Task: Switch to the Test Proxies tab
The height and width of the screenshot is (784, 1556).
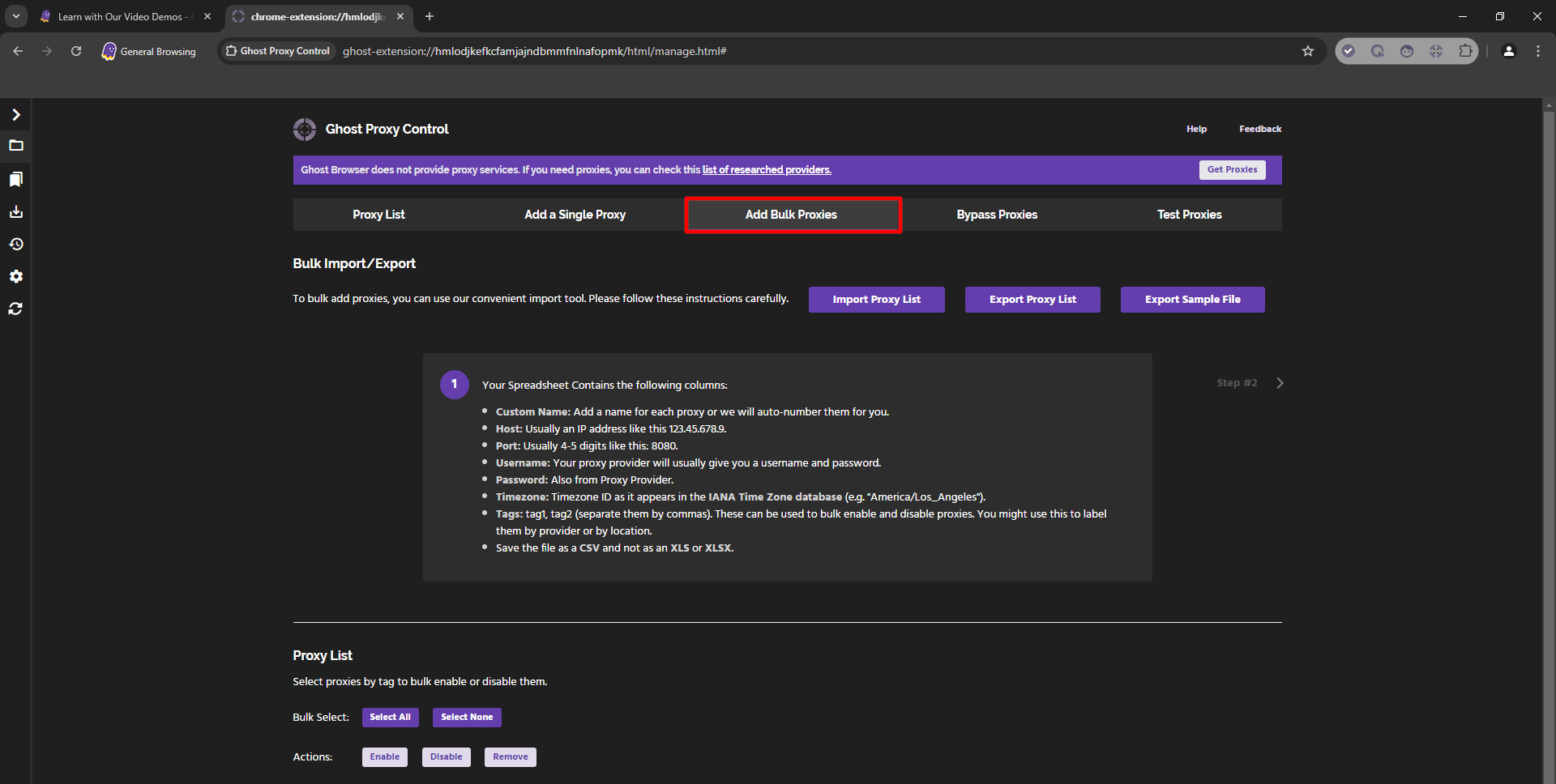Action: pos(1189,215)
